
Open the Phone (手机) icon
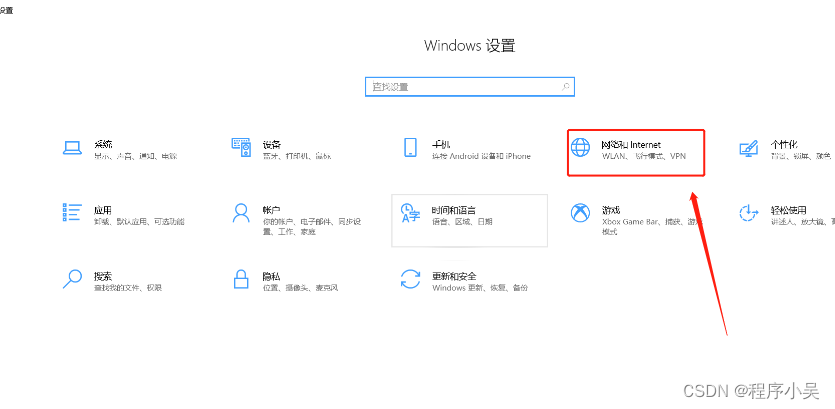point(410,148)
